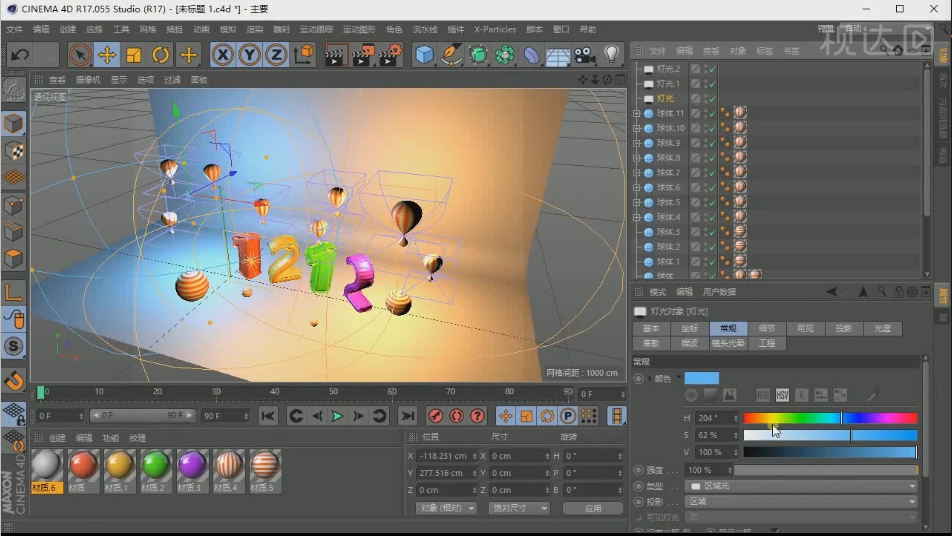Image resolution: width=952 pixels, height=536 pixels.
Task: Toggle the X axis lock
Action: tap(223, 55)
